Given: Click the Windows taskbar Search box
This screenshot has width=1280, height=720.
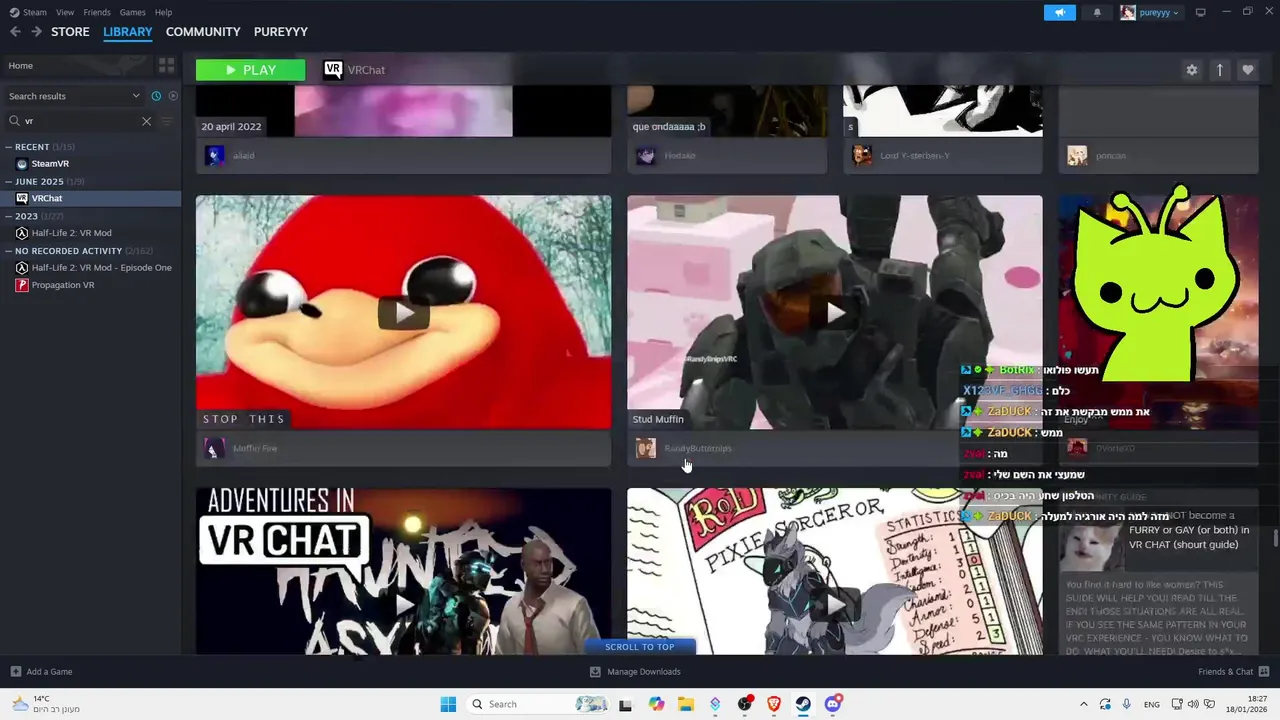Looking at the screenshot, I should [538, 704].
